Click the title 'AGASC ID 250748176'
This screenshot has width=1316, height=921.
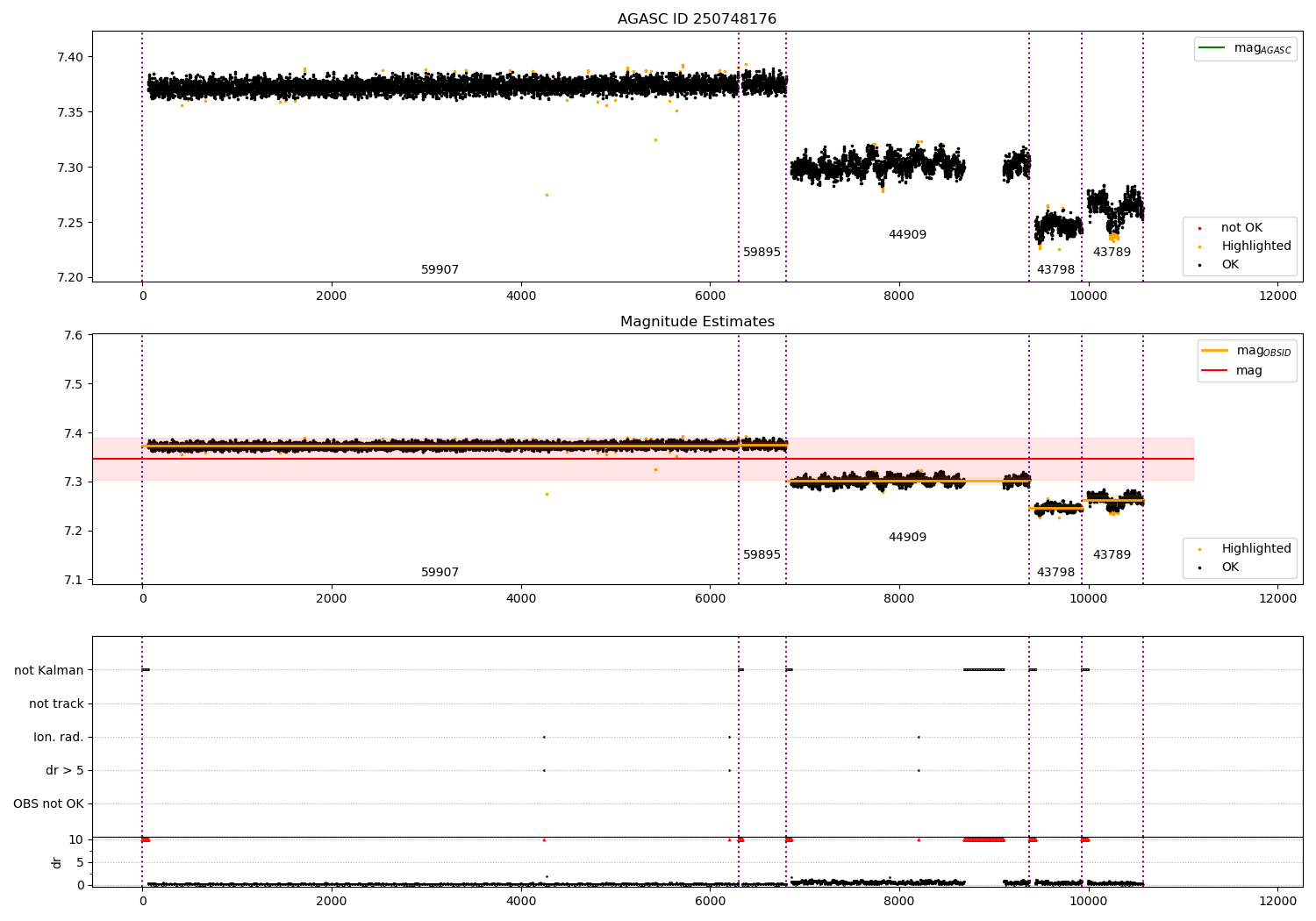click(697, 19)
